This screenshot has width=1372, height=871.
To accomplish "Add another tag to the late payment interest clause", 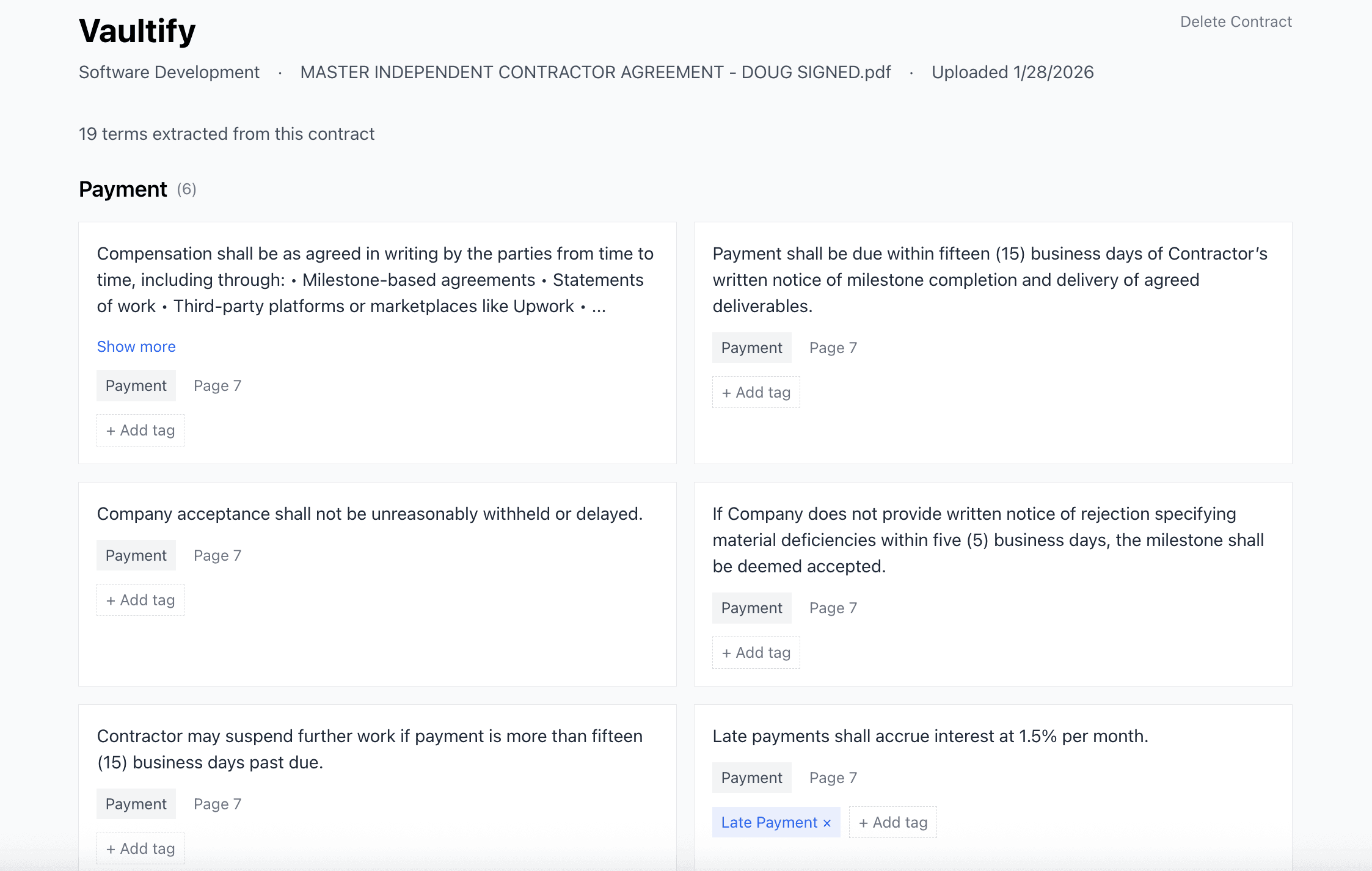I will [892, 822].
